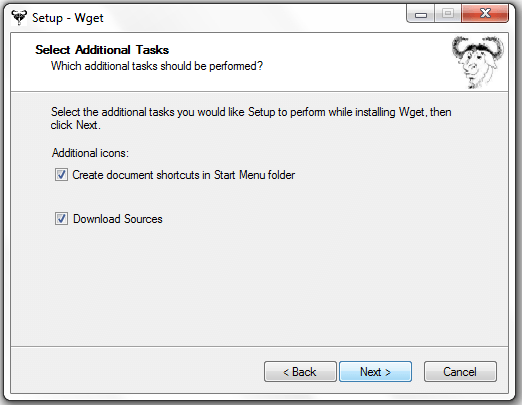Viewport: 522px width, 405px height.
Task: Minimize the Setup - Wget window
Action: tap(421, 14)
